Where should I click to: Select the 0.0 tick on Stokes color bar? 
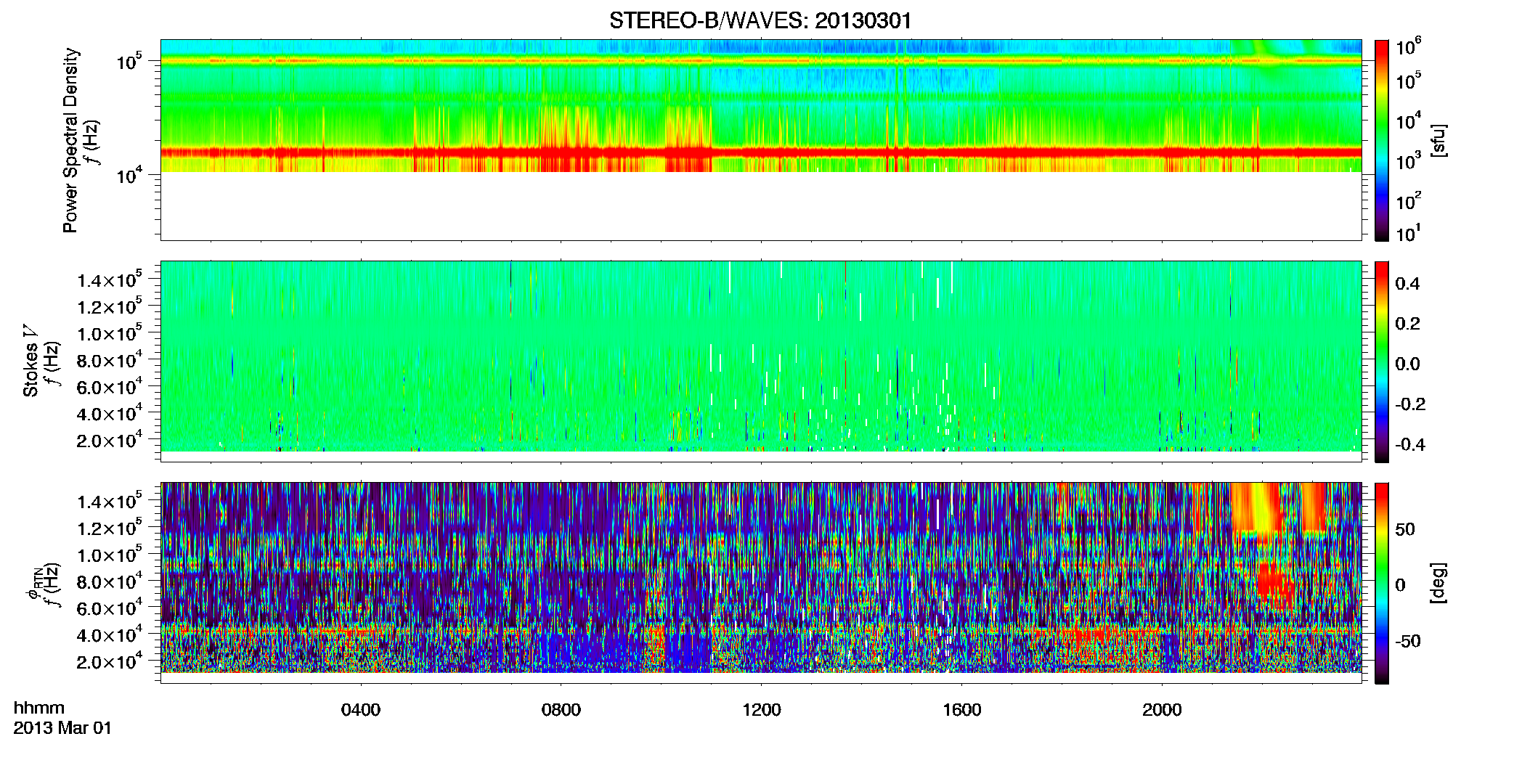1407,364
